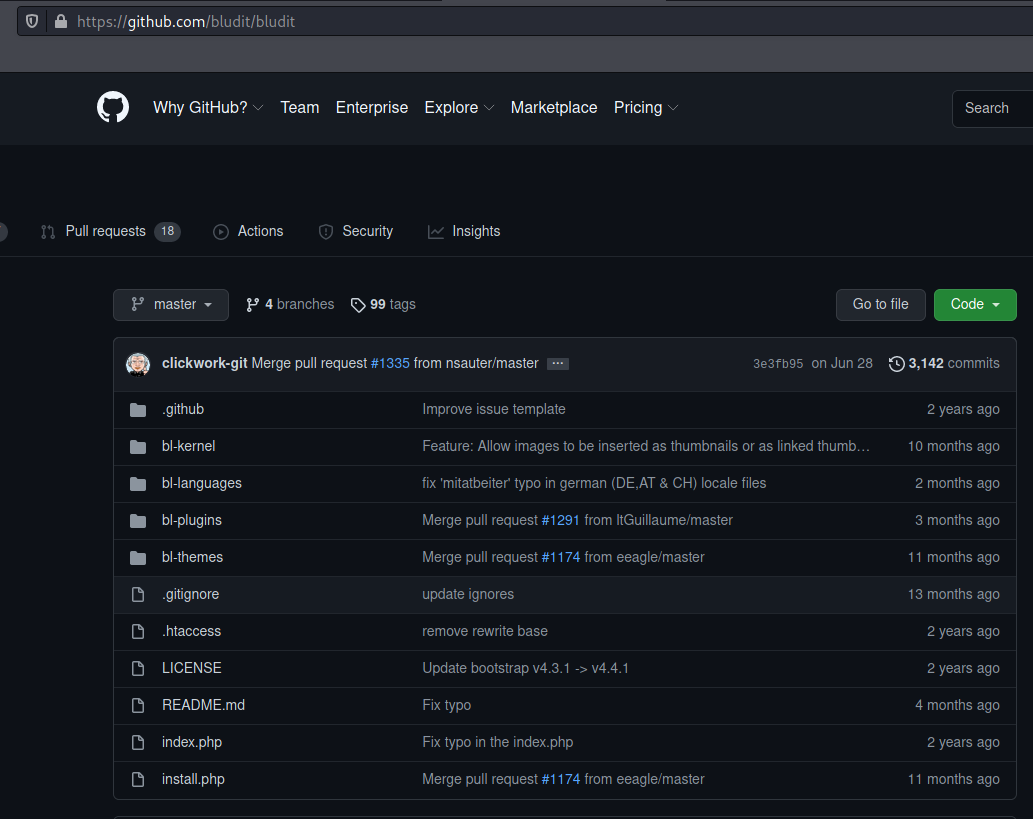View the 4 branches link

[290, 304]
